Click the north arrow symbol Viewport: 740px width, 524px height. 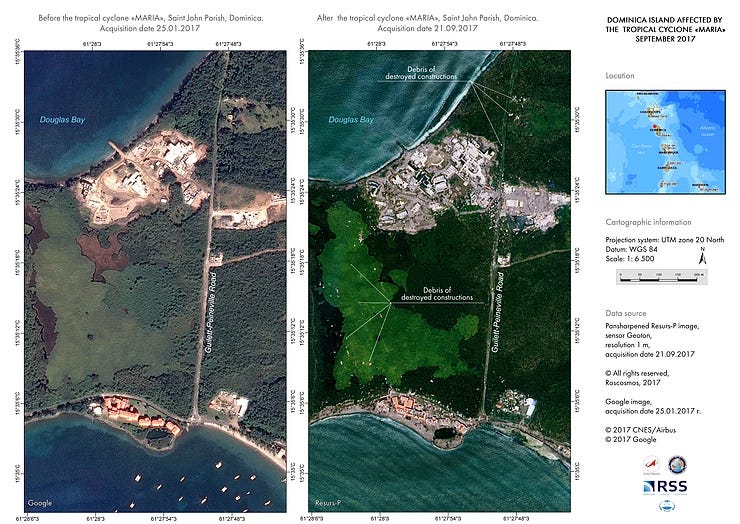[x=702, y=255]
